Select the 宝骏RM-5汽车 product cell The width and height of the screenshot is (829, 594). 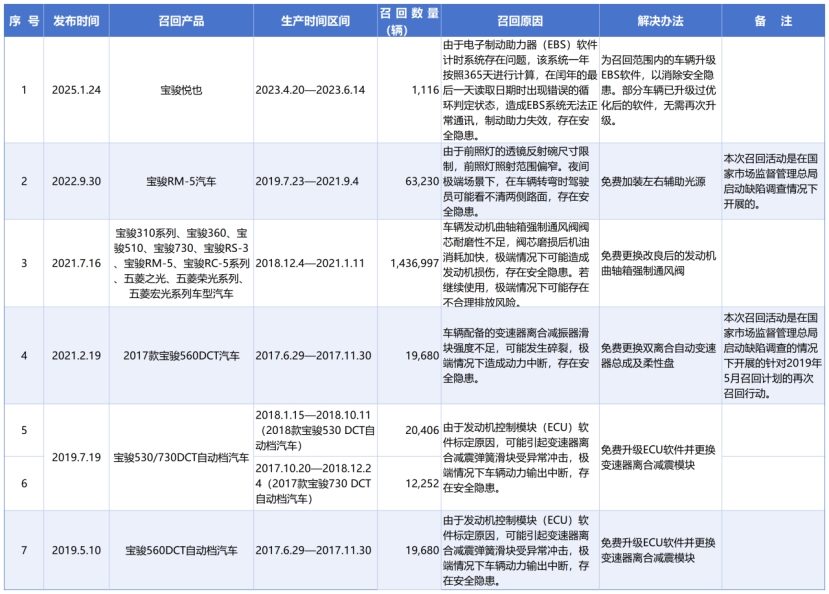coord(180,182)
